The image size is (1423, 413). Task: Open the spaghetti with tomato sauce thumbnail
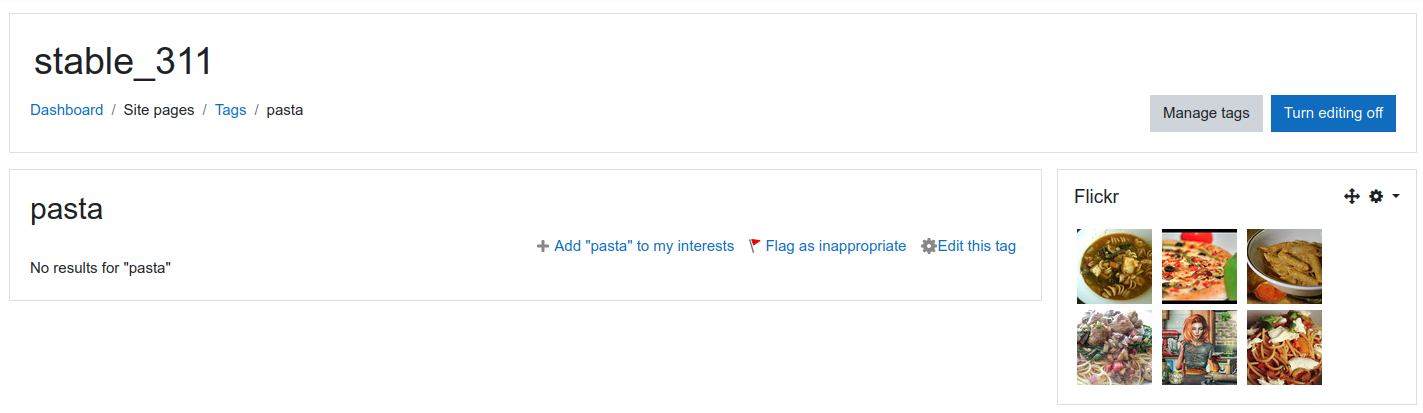[x=1284, y=347]
